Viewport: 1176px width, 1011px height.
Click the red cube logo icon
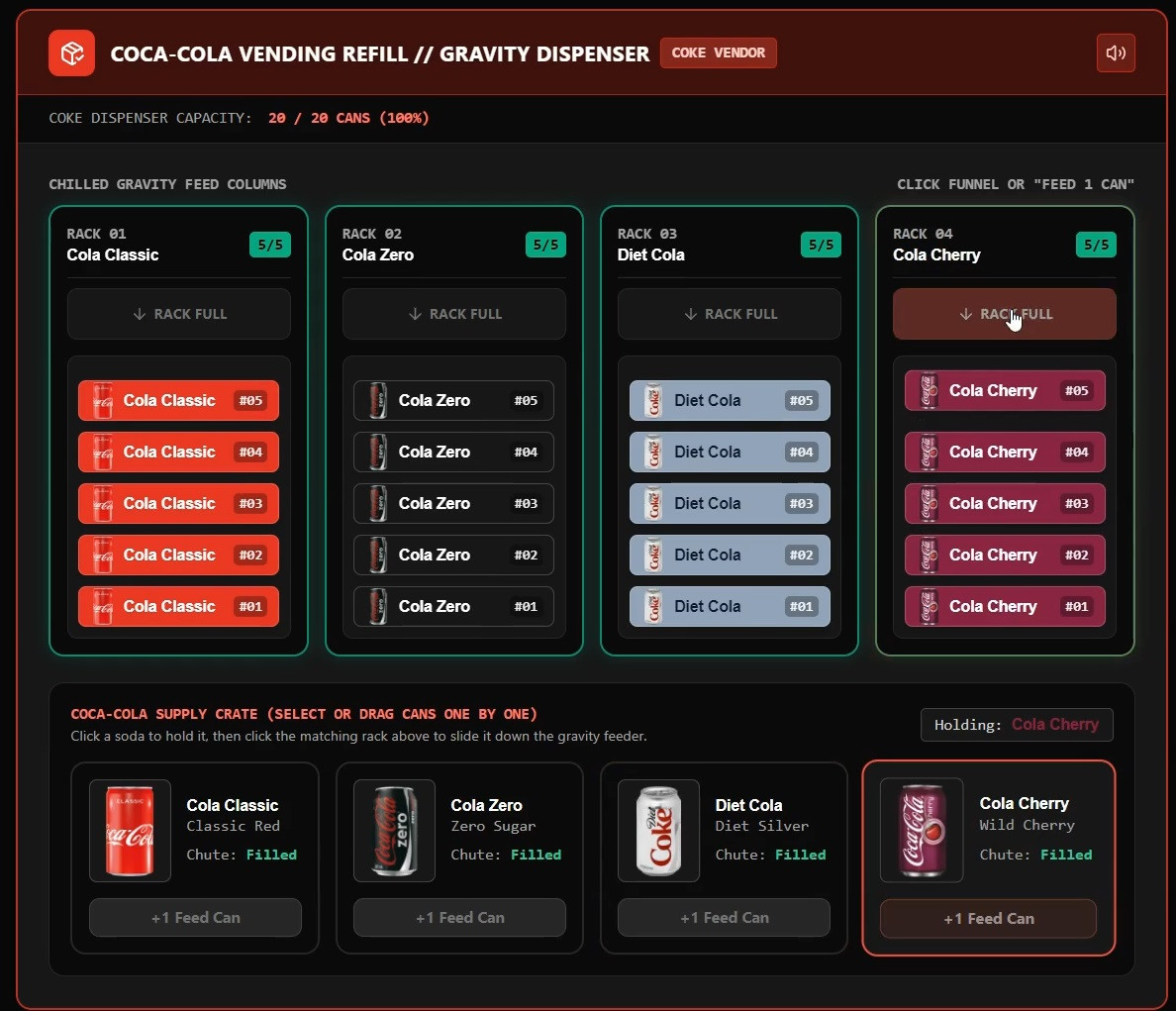tap(72, 53)
